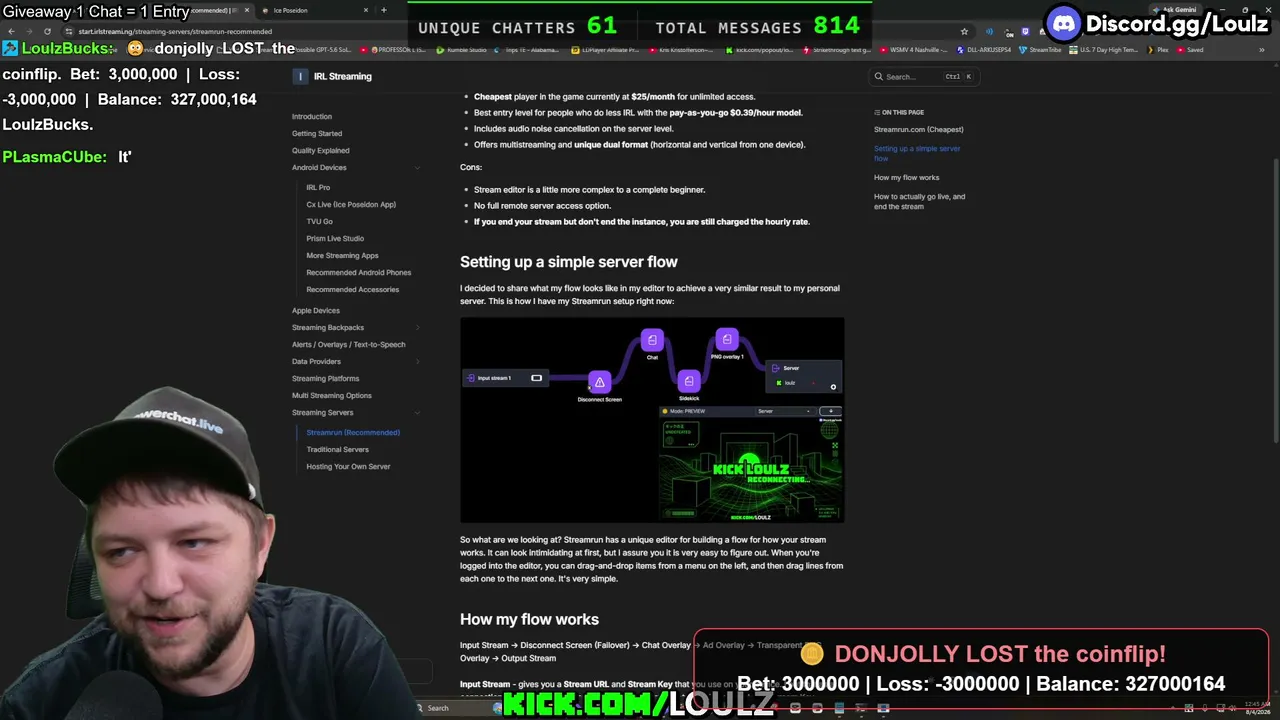Open Streaming Platforms in the sidebar

325,379
